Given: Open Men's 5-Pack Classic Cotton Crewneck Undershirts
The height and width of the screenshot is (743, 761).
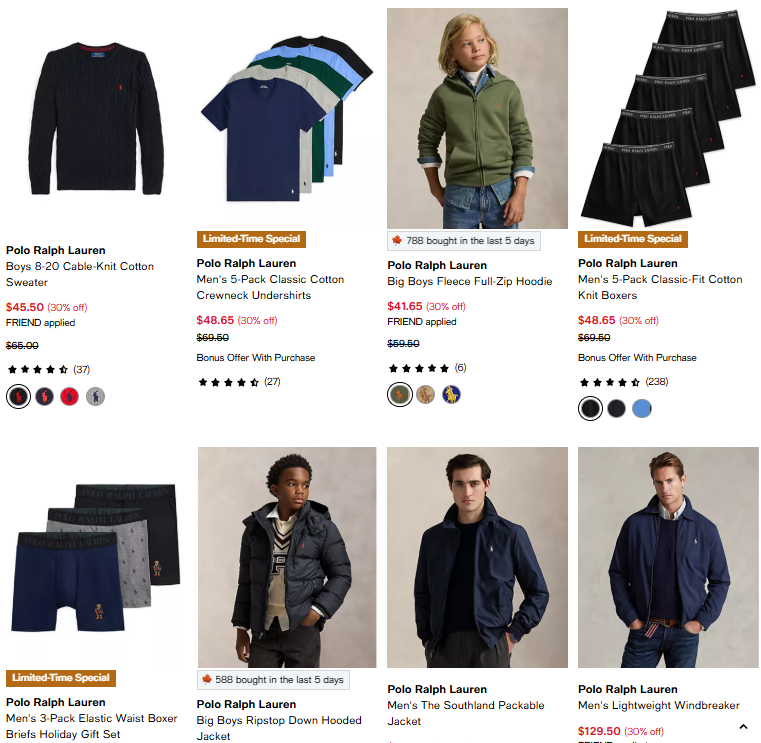Looking at the screenshot, I should pyautogui.click(x=270, y=287).
